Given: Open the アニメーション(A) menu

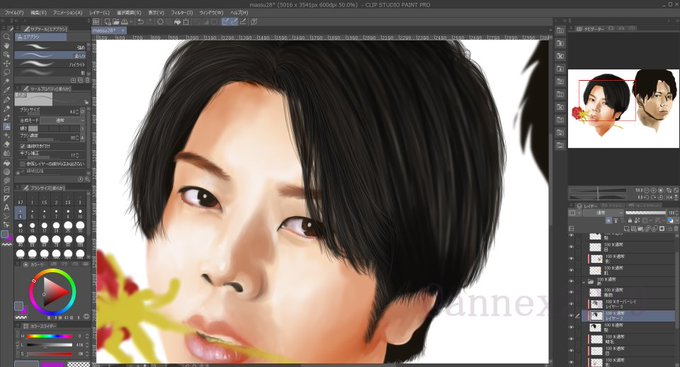Looking at the screenshot, I should pos(68,13).
